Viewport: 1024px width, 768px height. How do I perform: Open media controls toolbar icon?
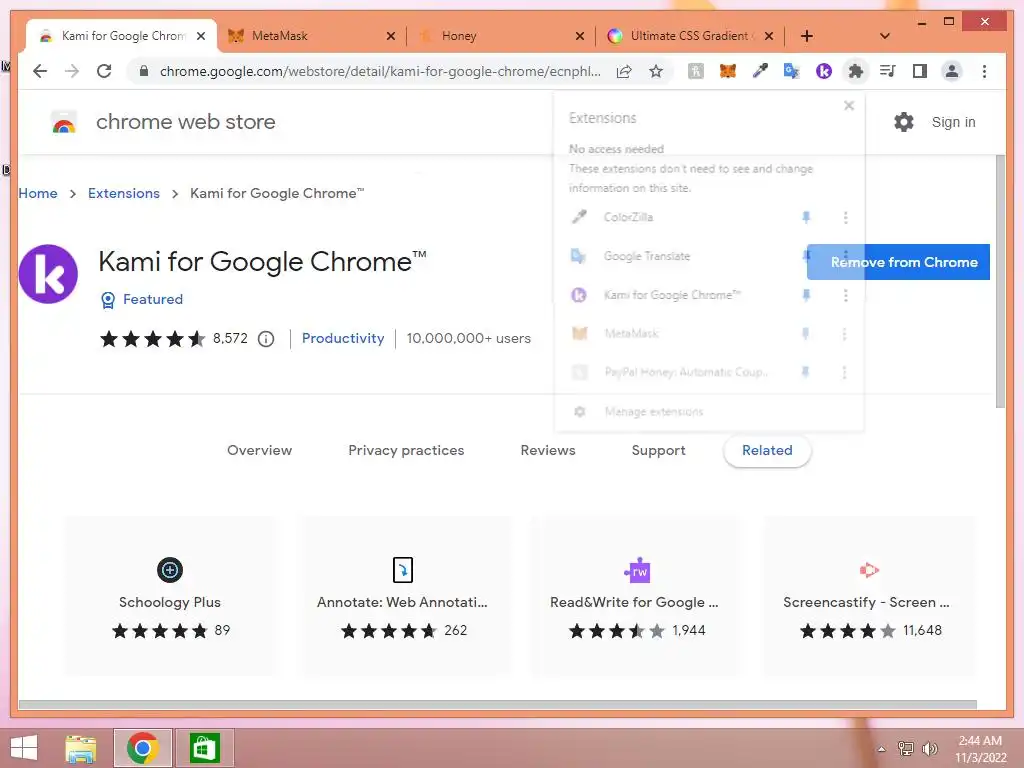point(888,71)
